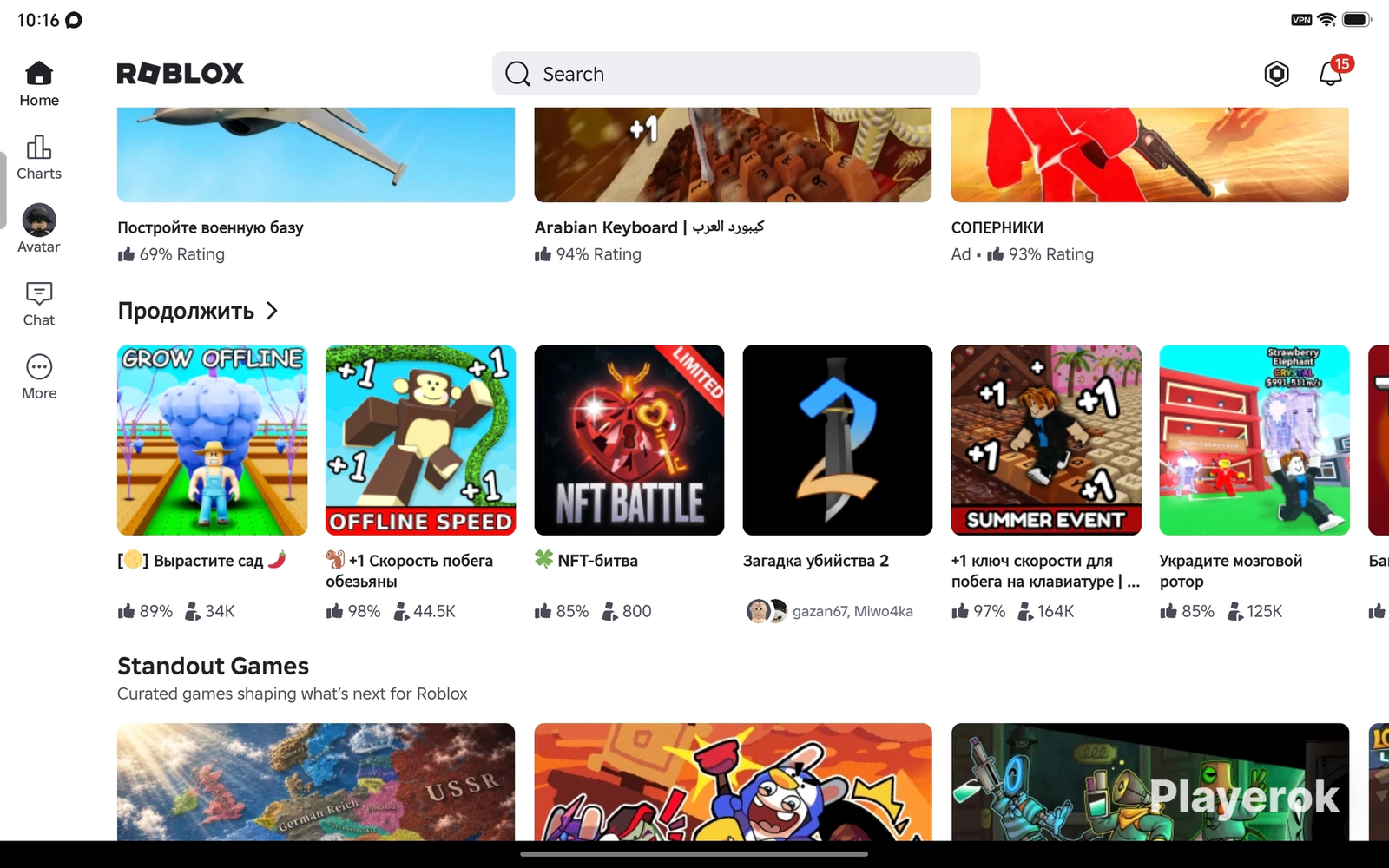Open the More menu
The image size is (1389, 868).
(x=39, y=377)
